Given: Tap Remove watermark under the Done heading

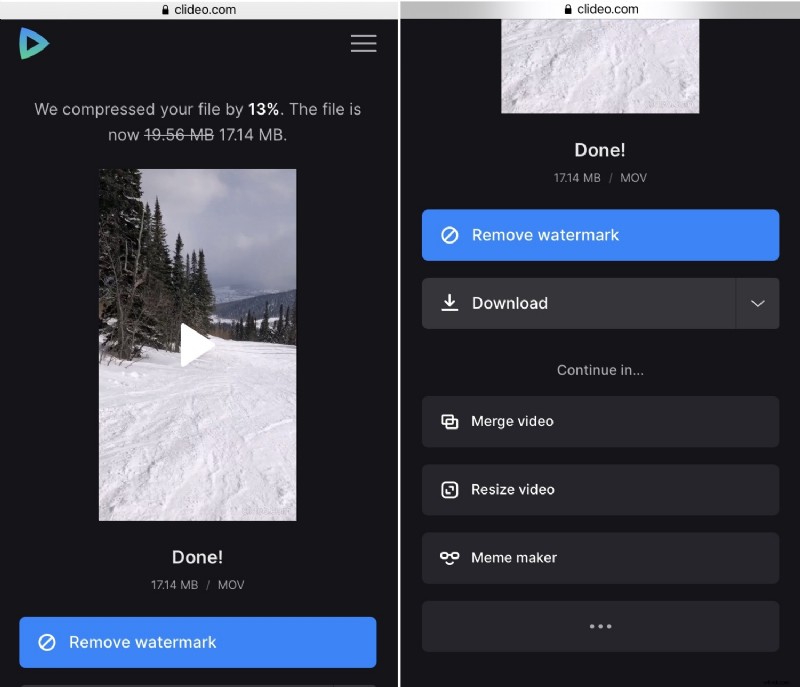Looking at the screenshot, I should [197, 643].
